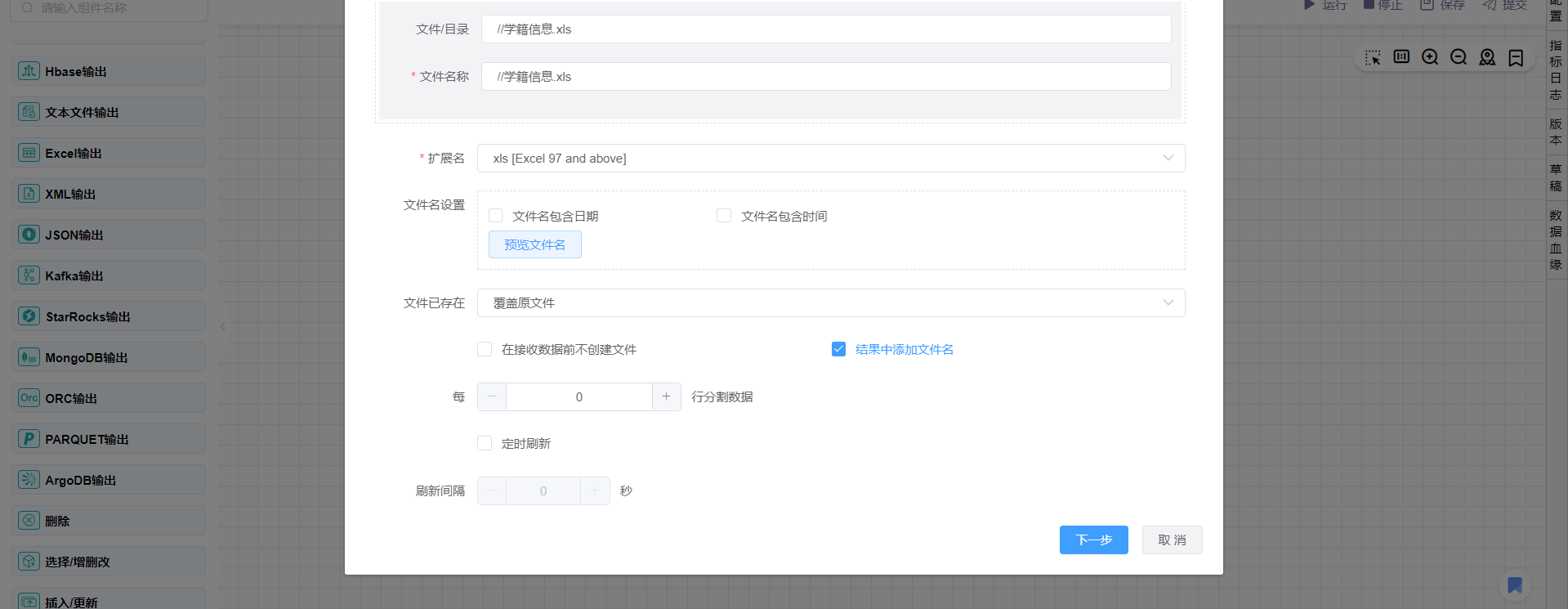Click the component name search box
Viewport: 1568px width, 609px height.
pyautogui.click(x=109, y=8)
